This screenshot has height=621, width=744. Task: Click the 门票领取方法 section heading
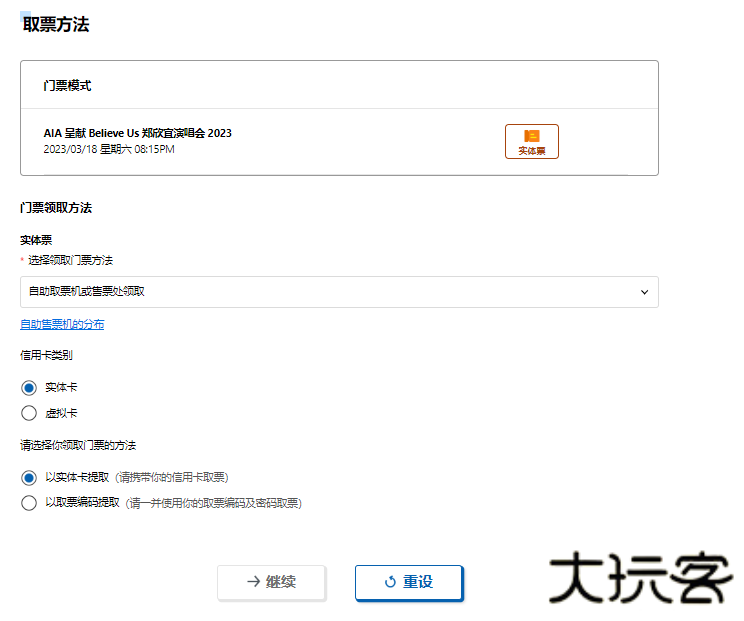pyautogui.click(x=56, y=208)
